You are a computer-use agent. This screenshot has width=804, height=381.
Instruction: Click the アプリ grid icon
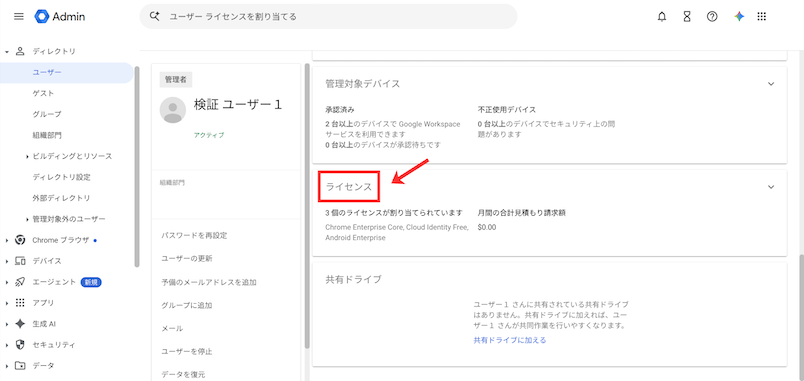pyautogui.click(x=20, y=303)
